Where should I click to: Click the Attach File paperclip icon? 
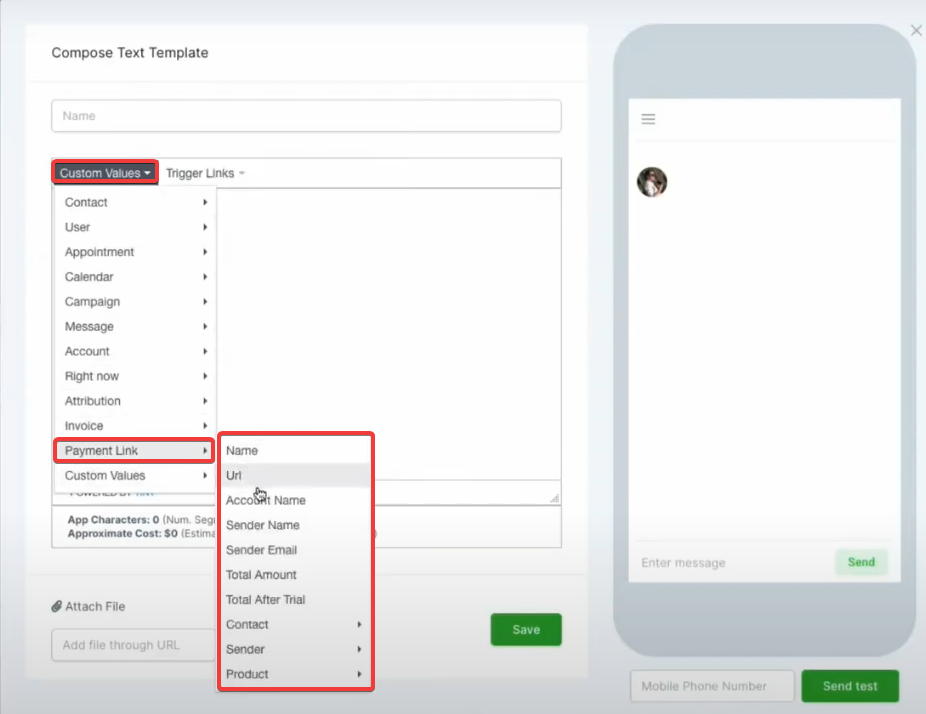point(57,606)
